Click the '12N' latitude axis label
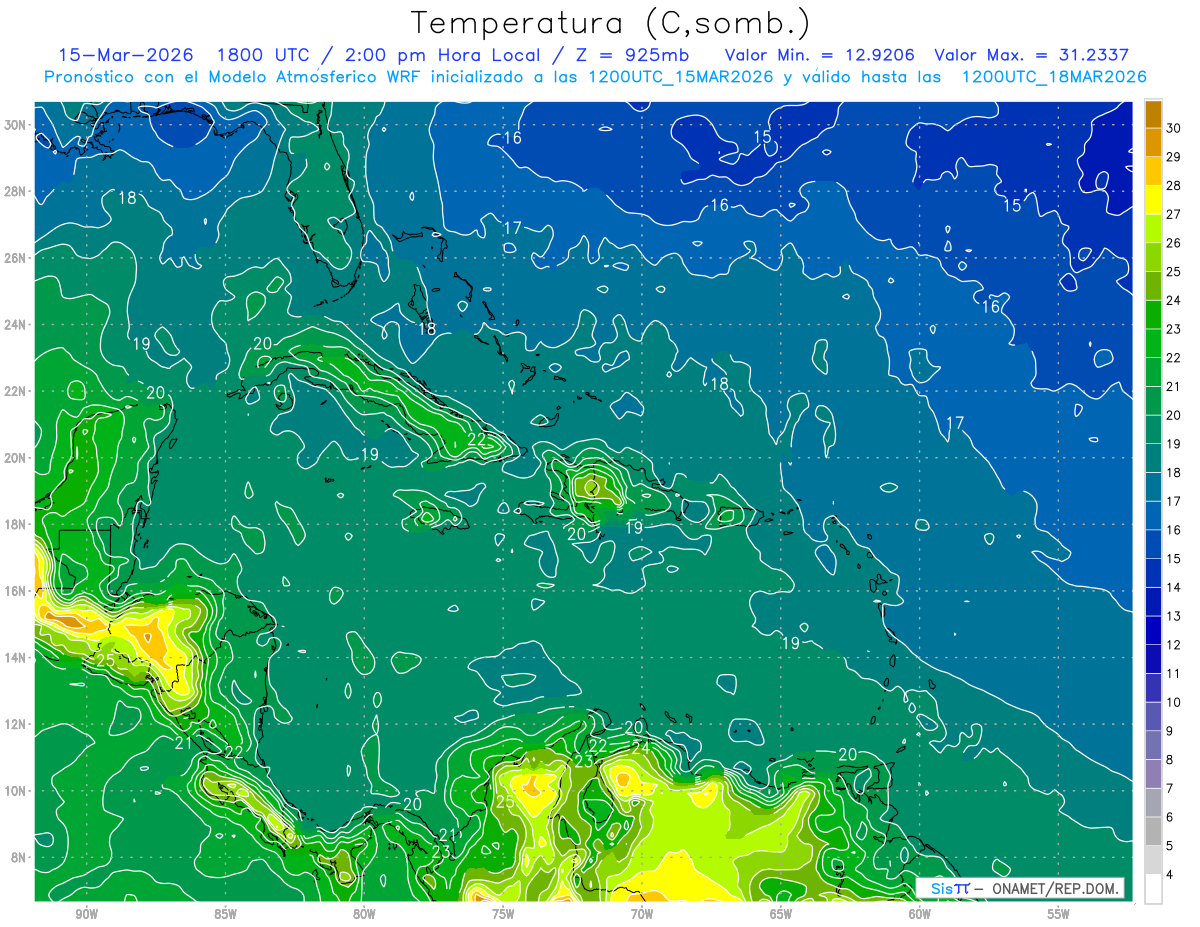Image resolution: width=1200 pixels, height=927 pixels. (15, 724)
